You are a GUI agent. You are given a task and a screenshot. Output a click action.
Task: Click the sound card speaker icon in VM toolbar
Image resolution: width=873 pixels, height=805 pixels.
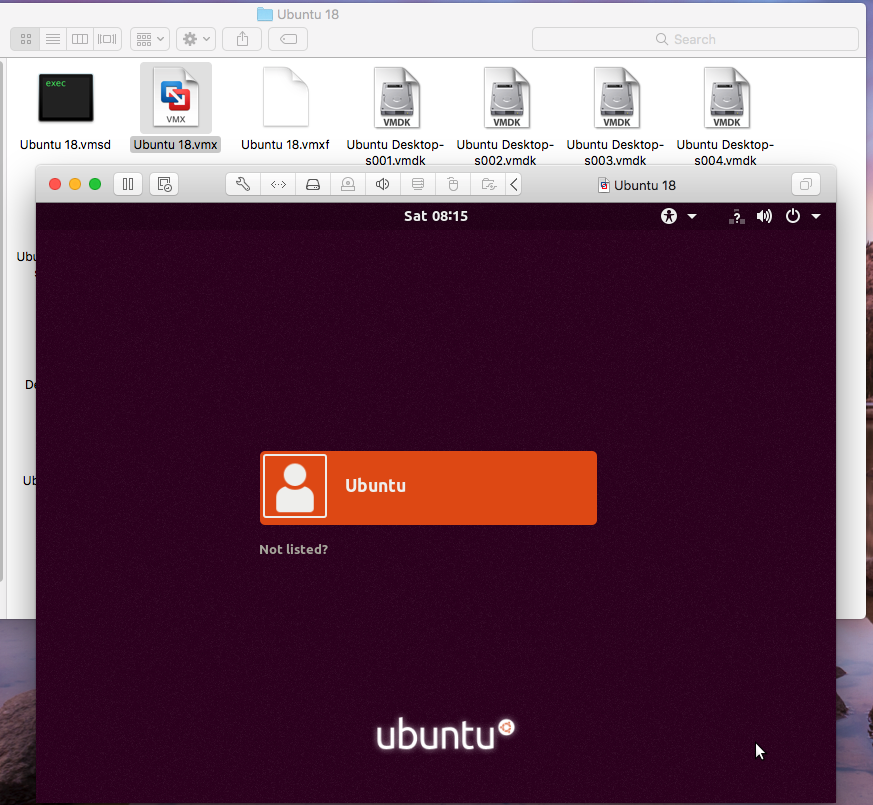tap(382, 184)
